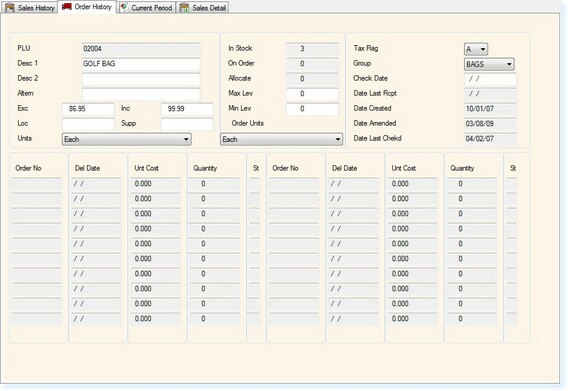Click the Date Last Rcpt field

point(490,94)
